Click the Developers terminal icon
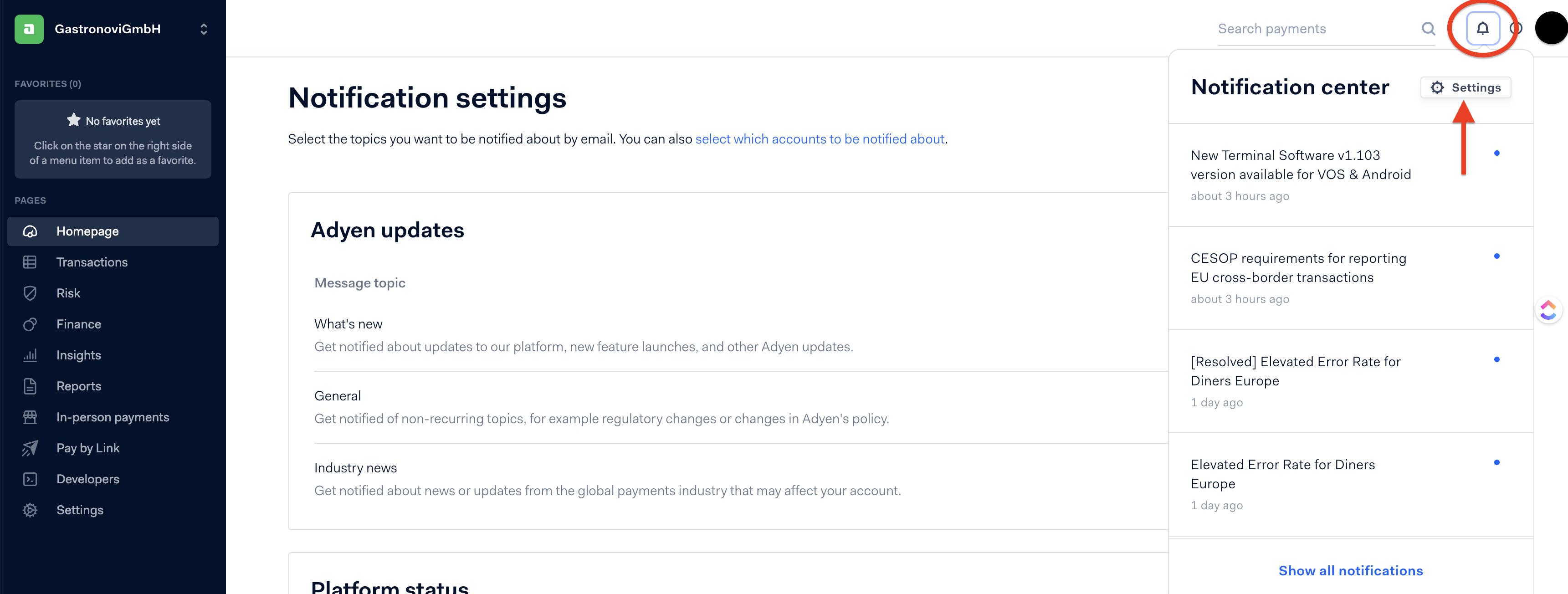The width and height of the screenshot is (1568, 594). pos(30,480)
